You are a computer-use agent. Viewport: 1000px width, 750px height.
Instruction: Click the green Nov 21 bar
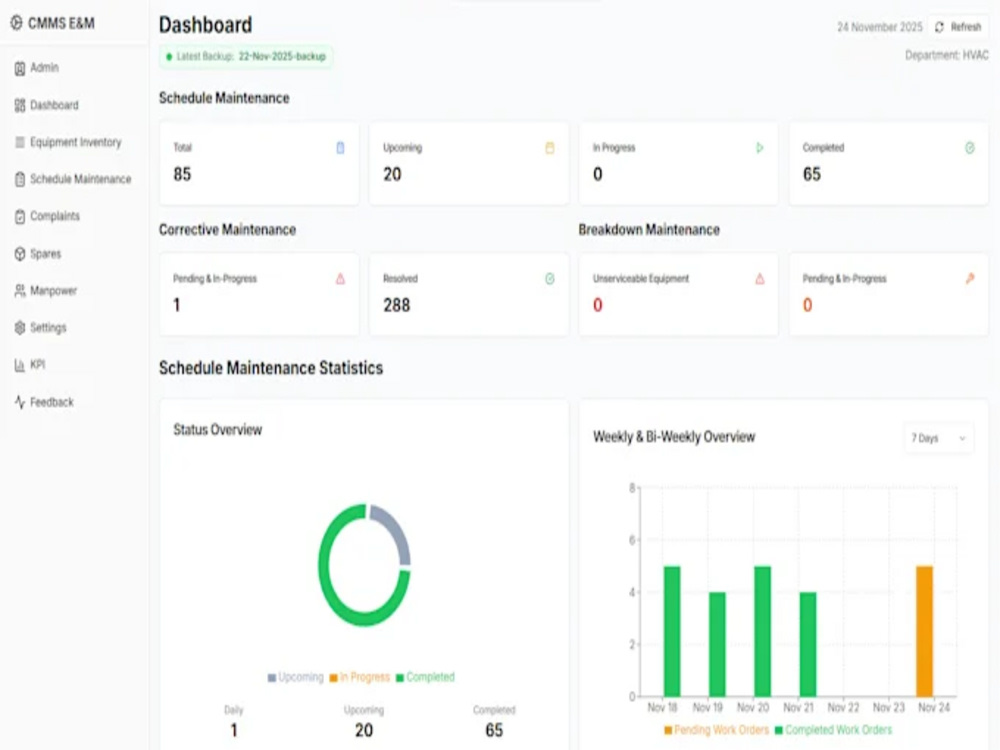click(x=807, y=644)
